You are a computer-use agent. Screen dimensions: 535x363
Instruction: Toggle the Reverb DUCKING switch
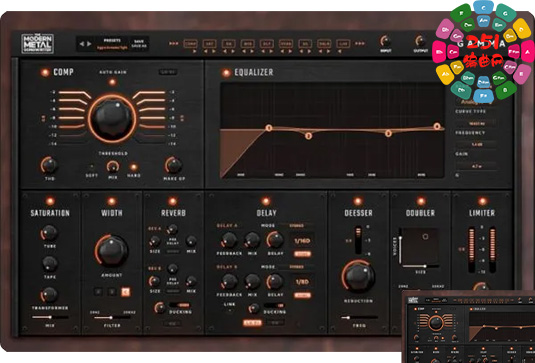180,305
